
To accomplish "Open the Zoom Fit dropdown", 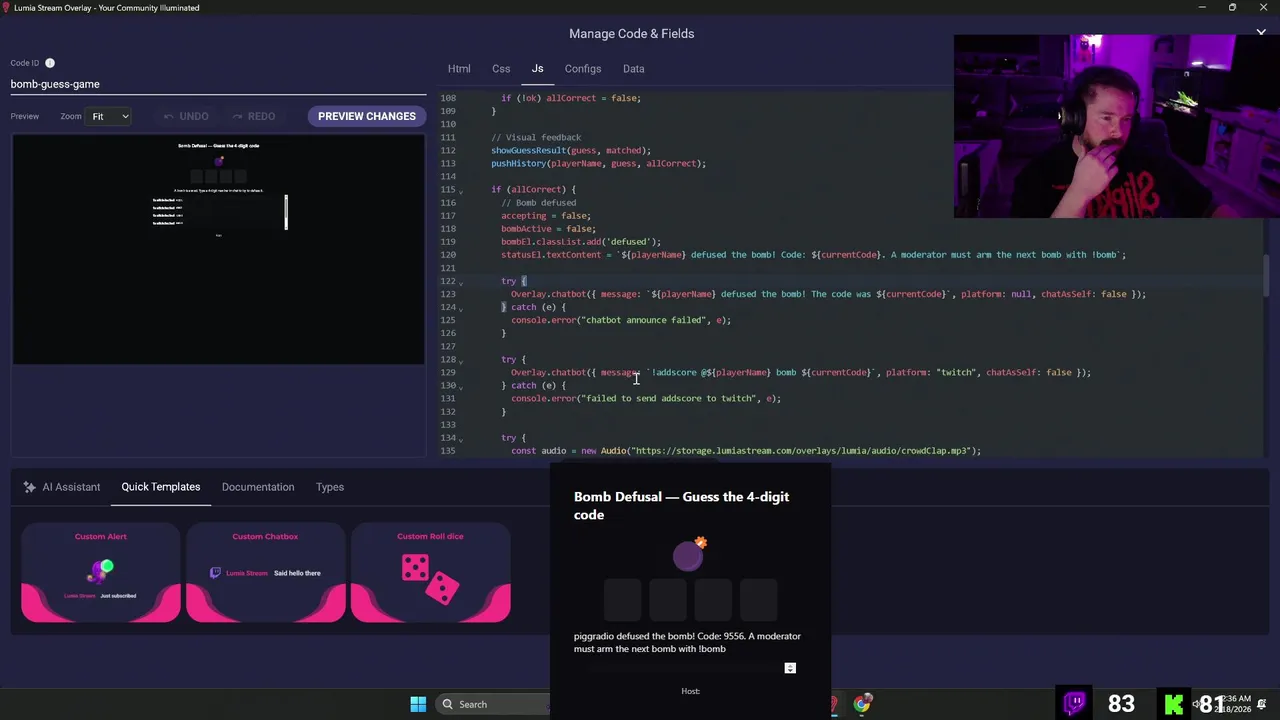I will click(110, 116).
